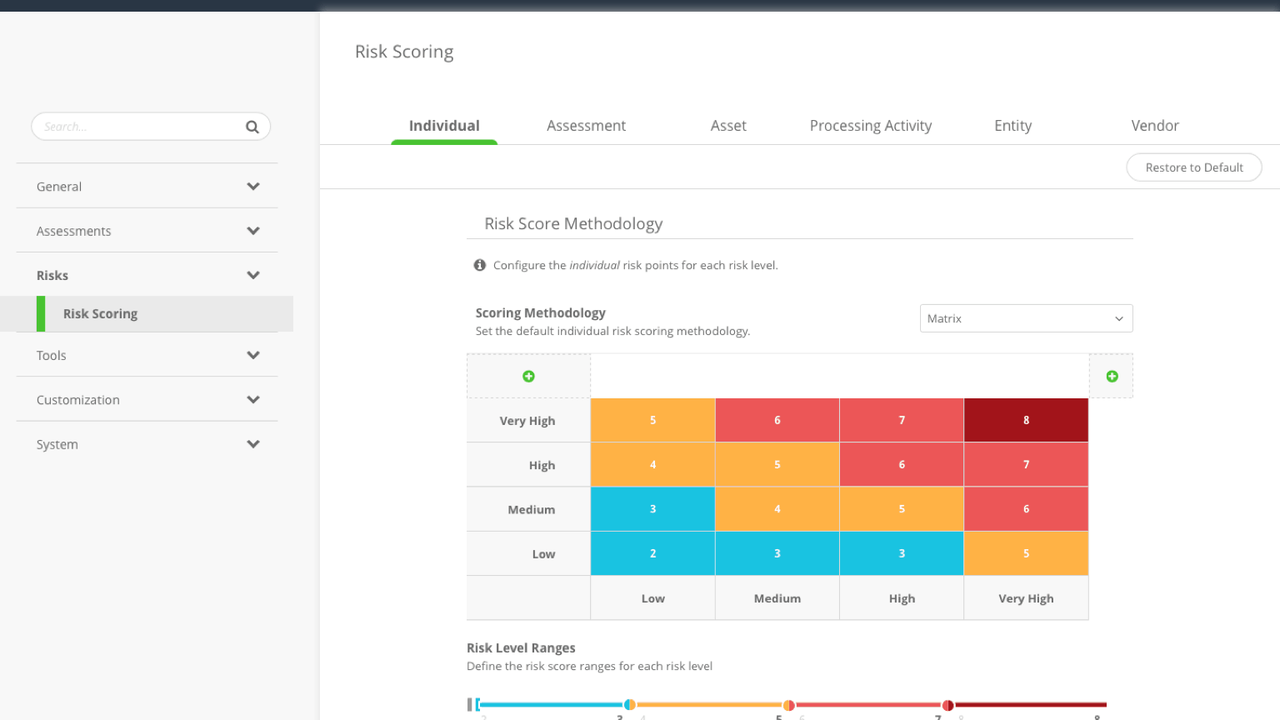Click the red slider handle at 7

pyautogui.click(x=947, y=705)
